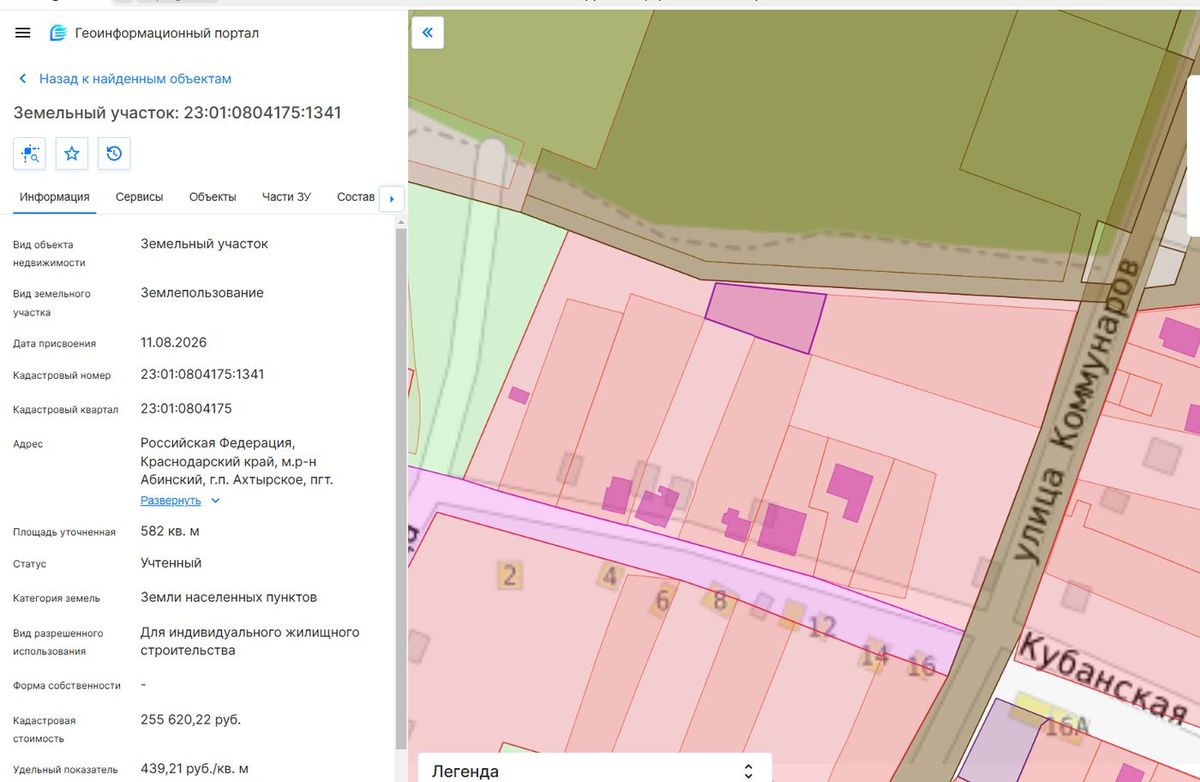This screenshot has height=782, width=1200.
Task: Click the chevron next to Развернуть
Action: point(215,500)
